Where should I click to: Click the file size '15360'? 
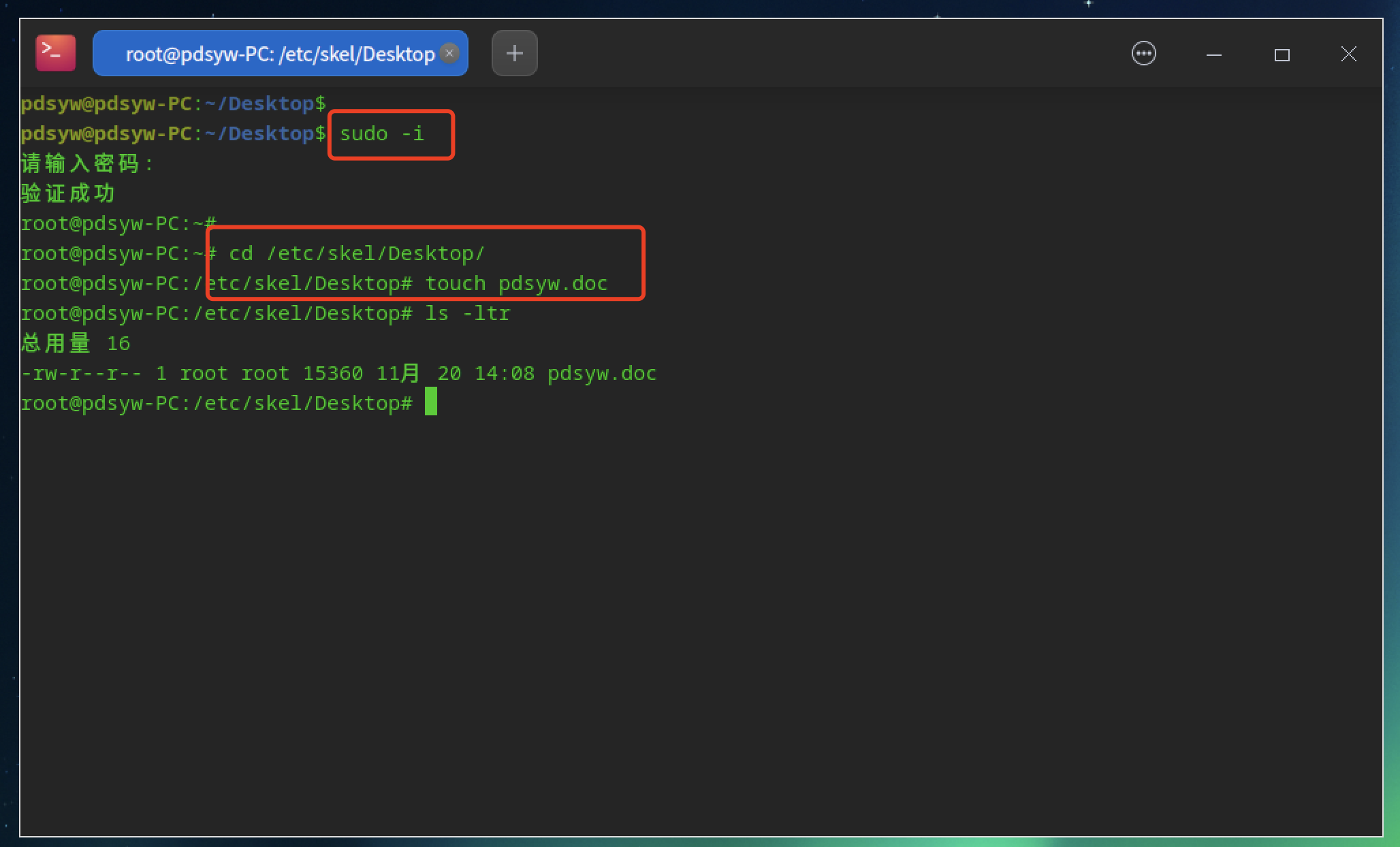click(x=333, y=373)
